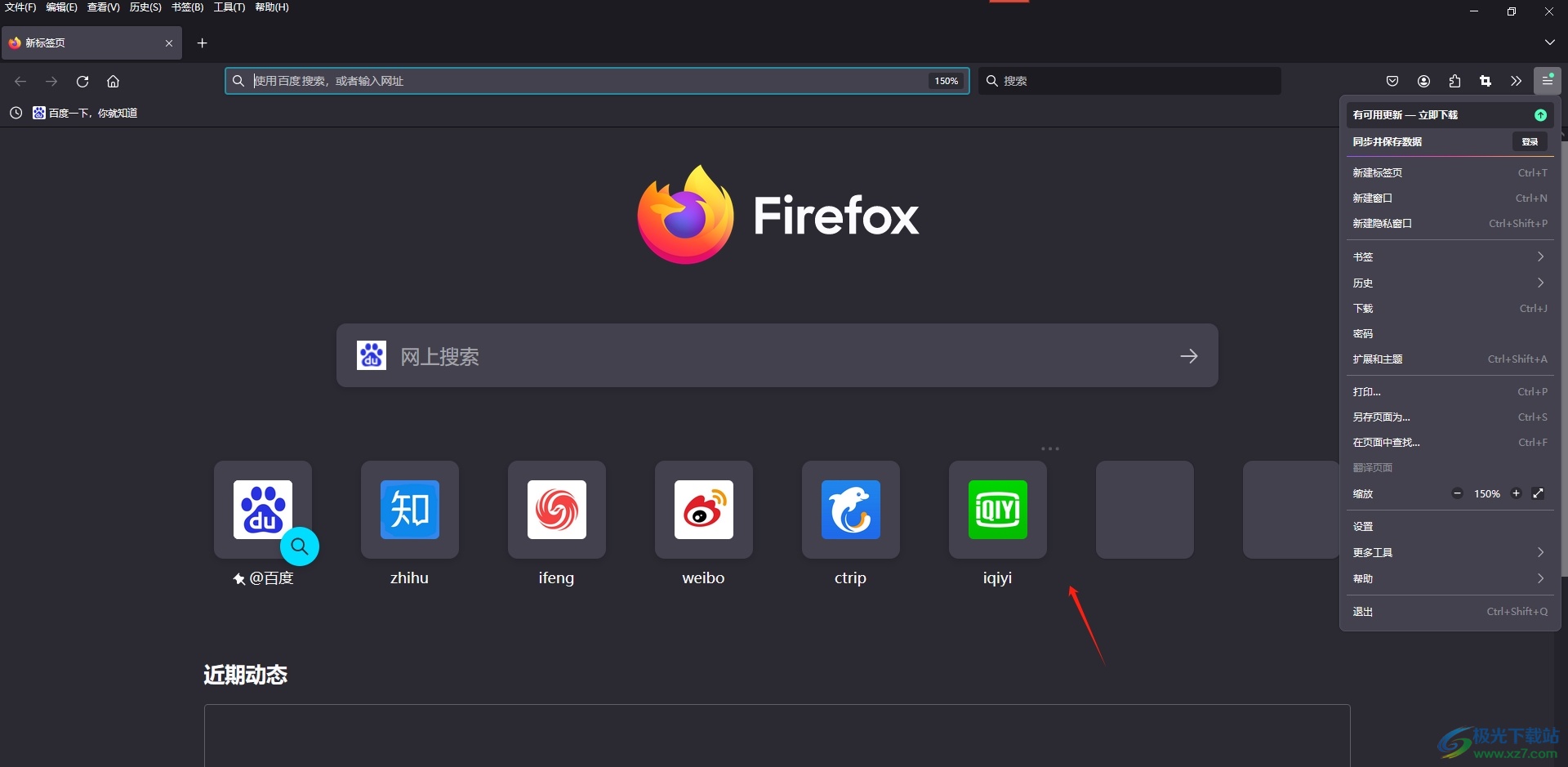
Task: Open the 书签(B) menu
Action: tap(187, 7)
